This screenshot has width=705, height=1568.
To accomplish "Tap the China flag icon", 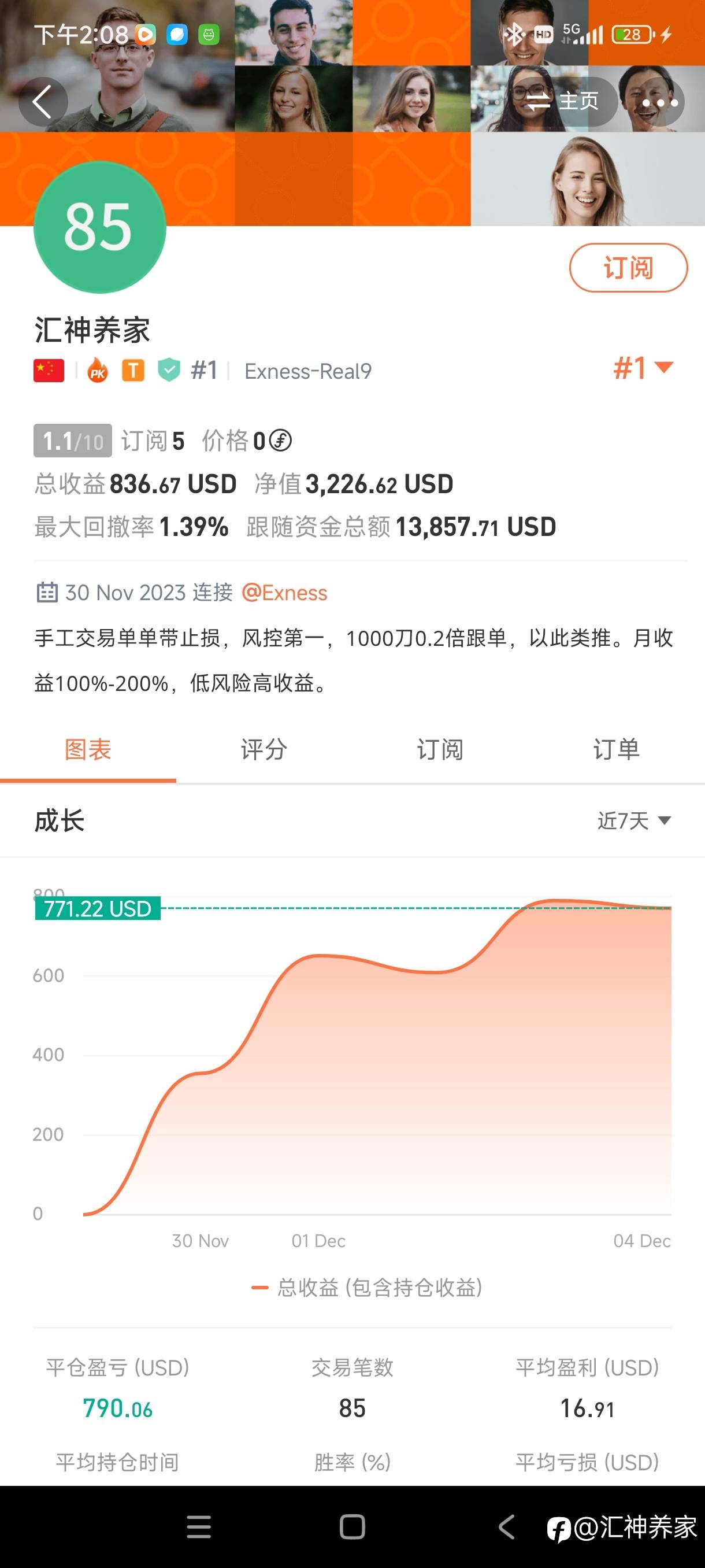I will [x=49, y=370].
